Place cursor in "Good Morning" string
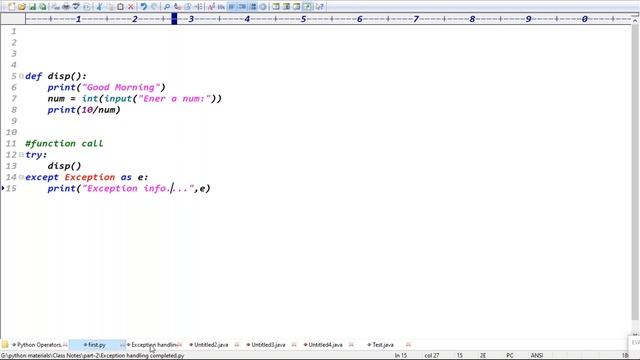 [x=121, y=87]
